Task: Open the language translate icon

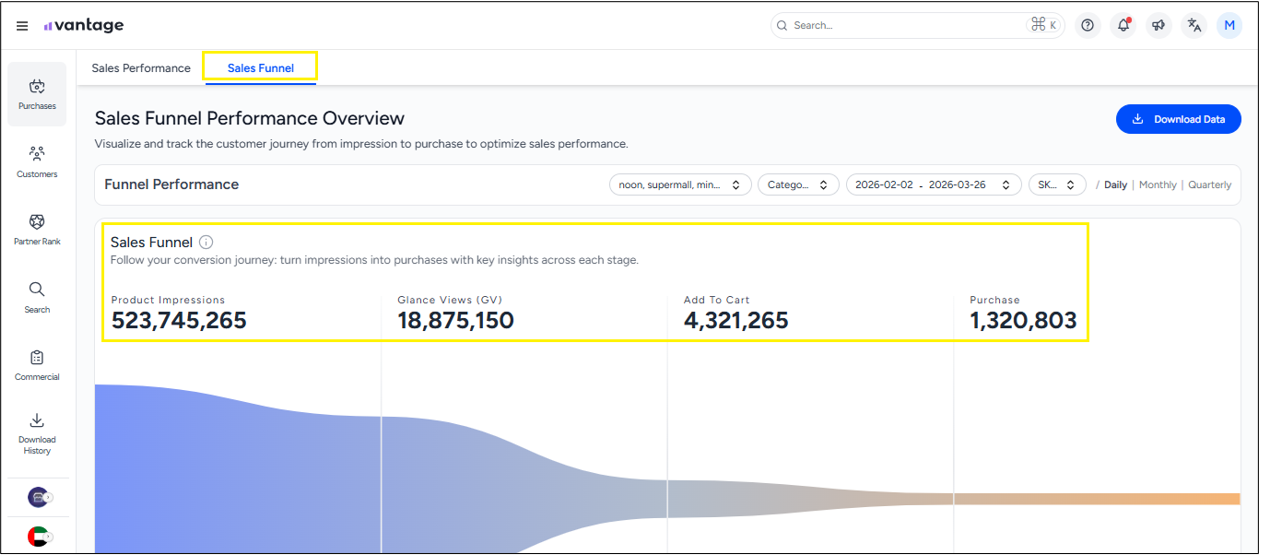Action: [1193, 26]
